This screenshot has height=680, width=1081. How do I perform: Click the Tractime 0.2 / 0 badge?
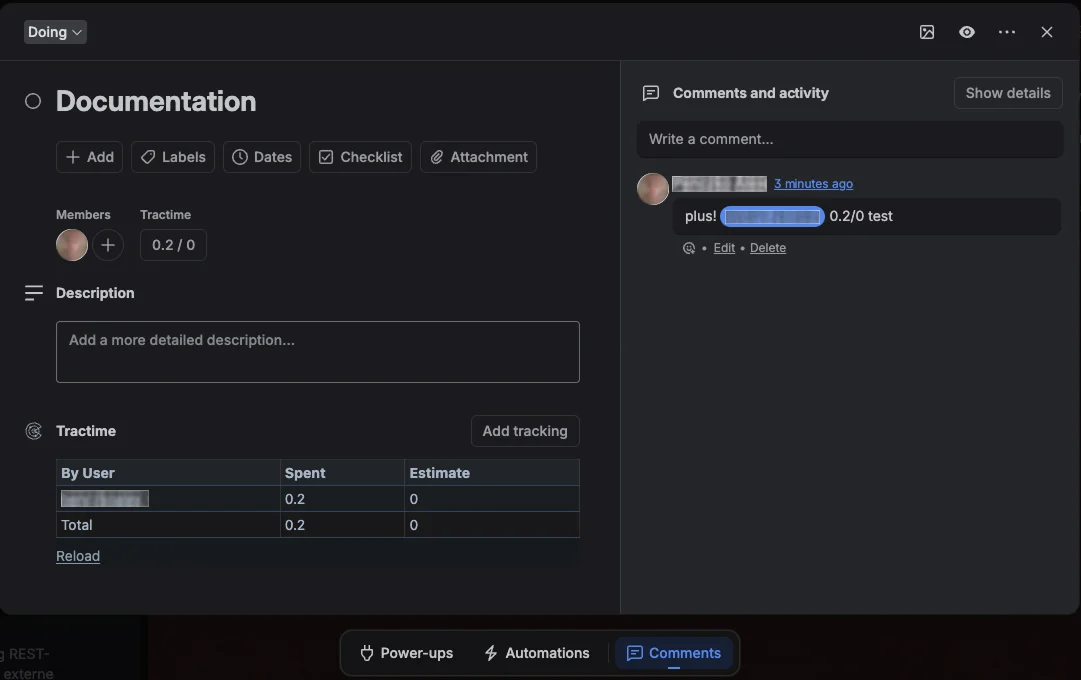[173, 245]
